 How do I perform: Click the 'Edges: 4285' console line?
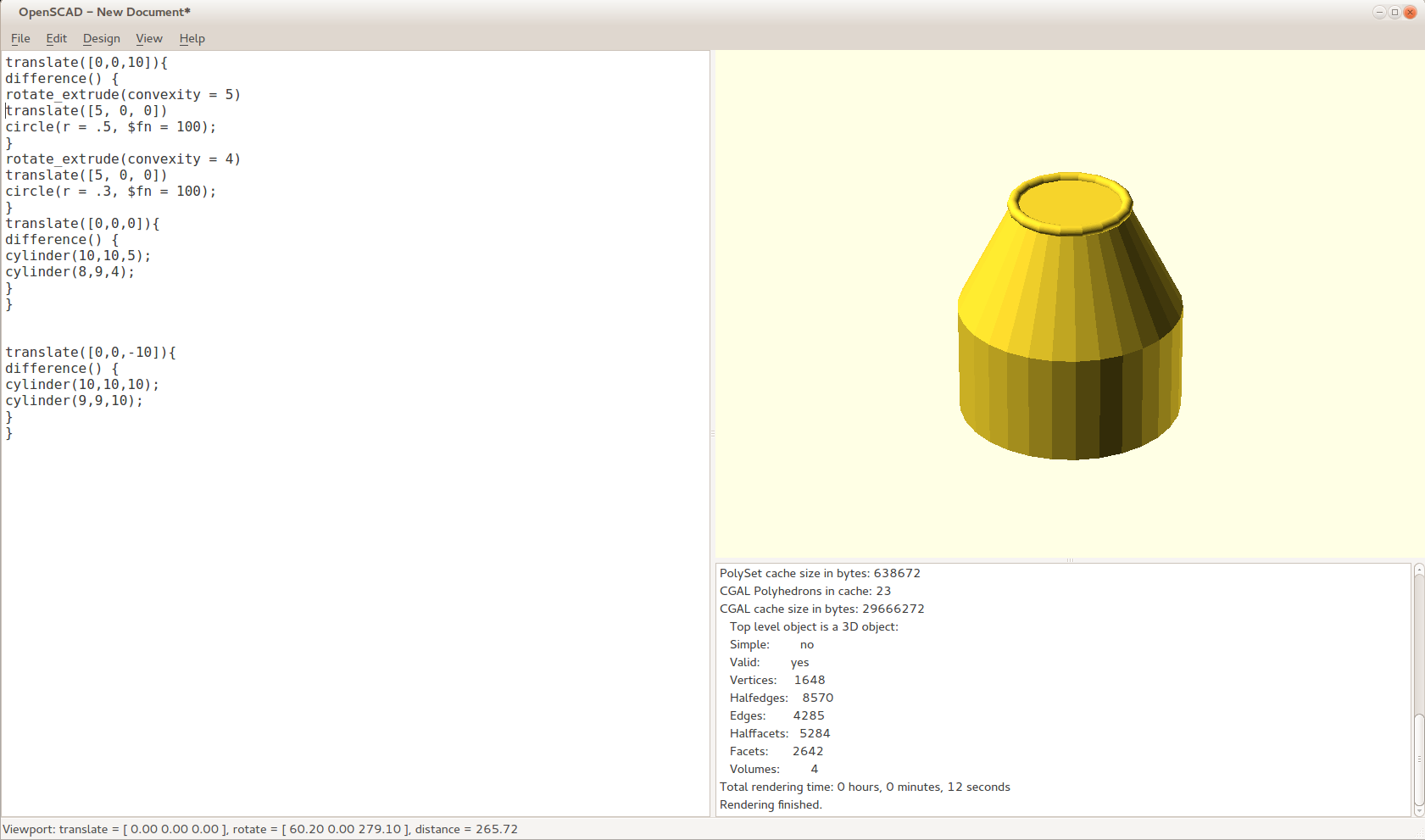click(777, 715)
